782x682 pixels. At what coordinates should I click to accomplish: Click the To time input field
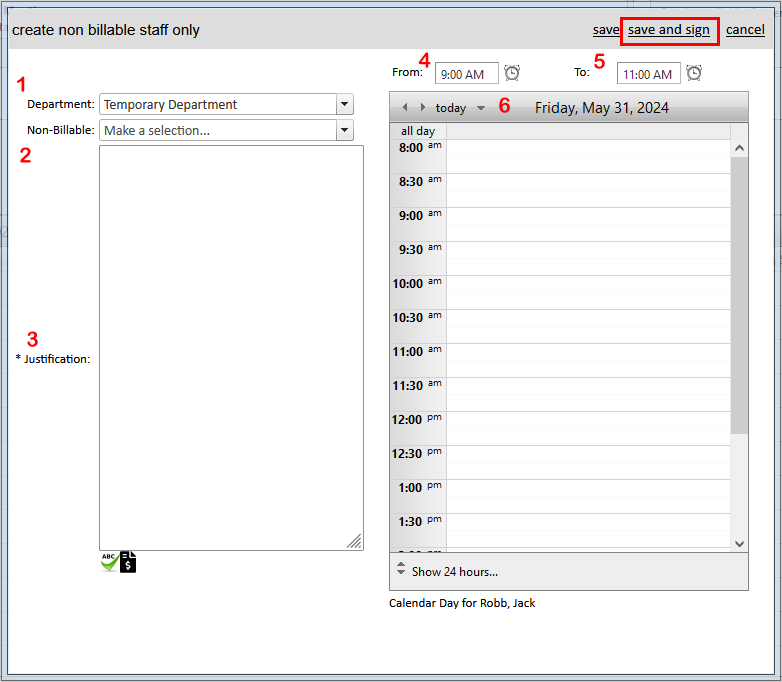tap(648, 74)
